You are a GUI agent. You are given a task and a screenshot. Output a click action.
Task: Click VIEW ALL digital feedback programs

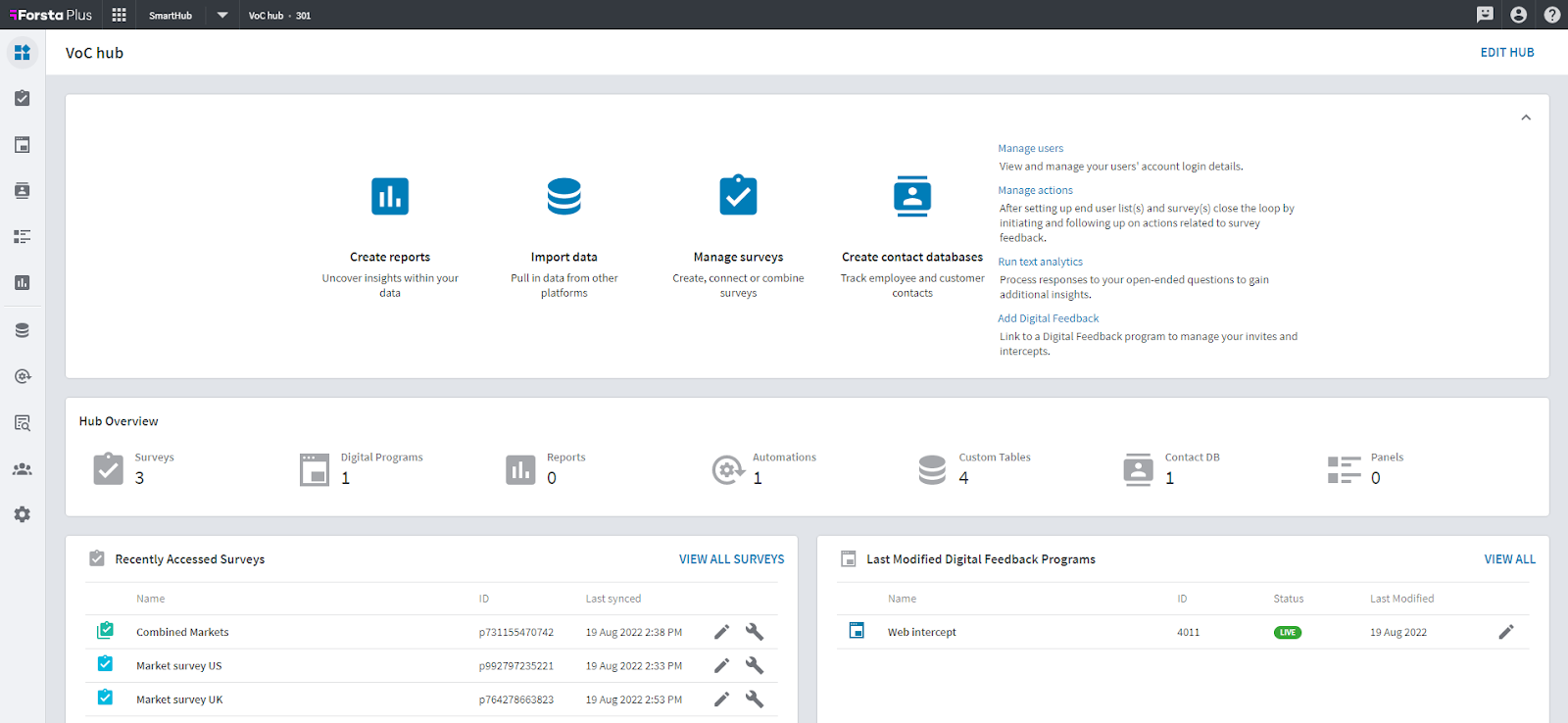coord(1510,559)
